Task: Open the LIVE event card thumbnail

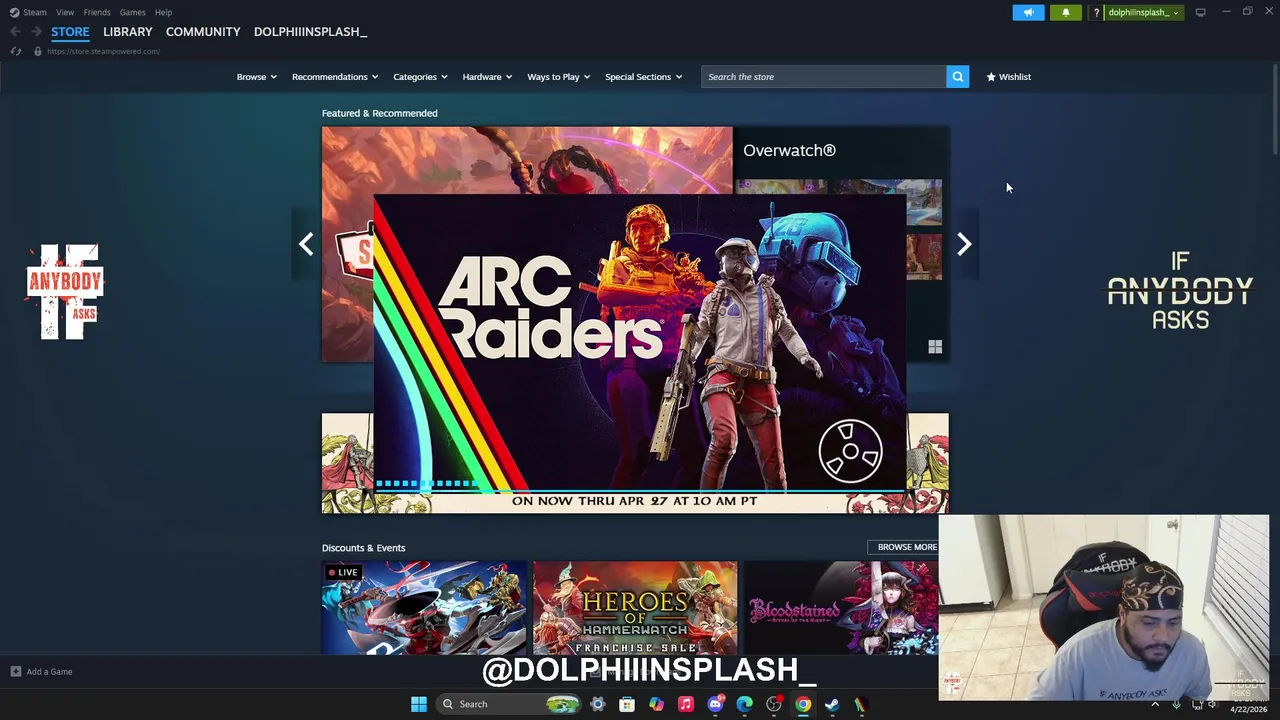Action: pyautogui.click(x=424, y=608)
